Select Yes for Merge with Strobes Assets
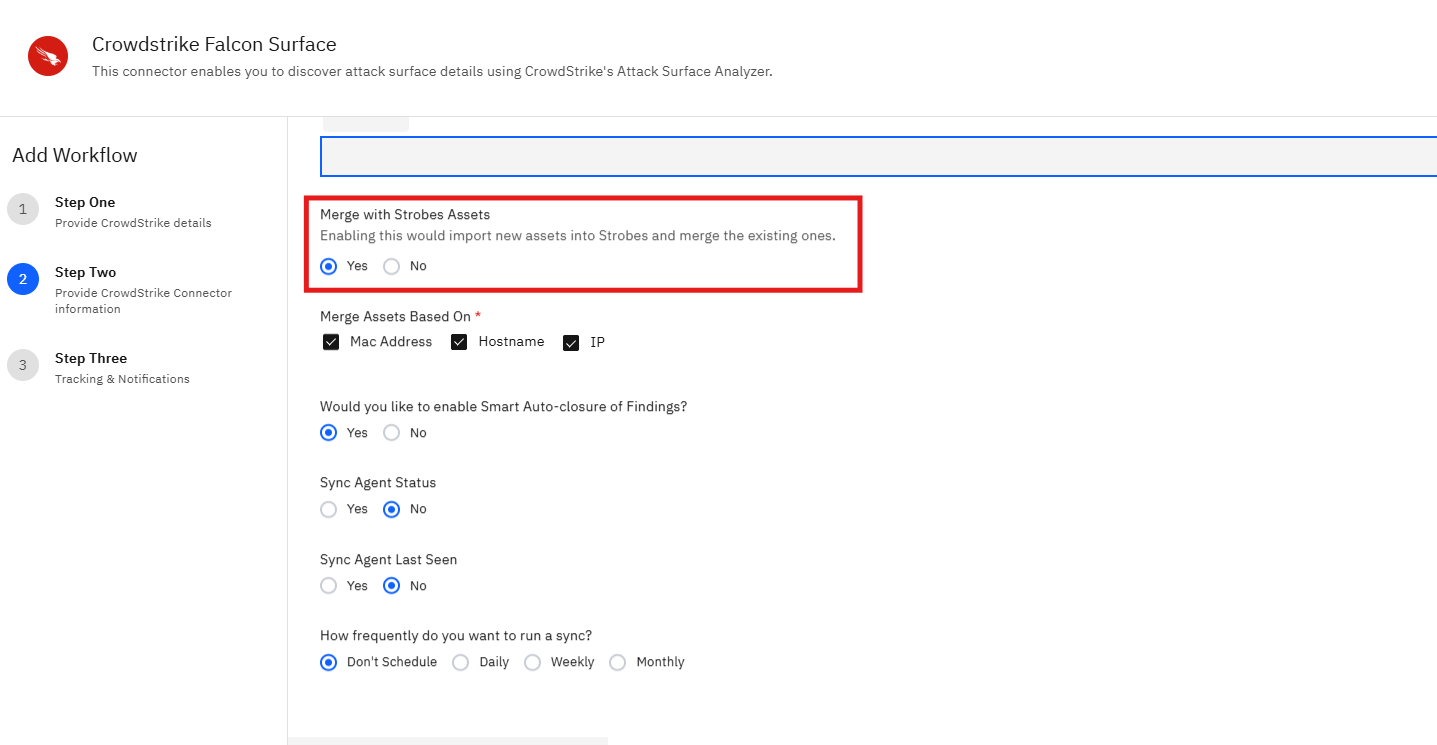1437x745 pixels. [x=328, y=266]
